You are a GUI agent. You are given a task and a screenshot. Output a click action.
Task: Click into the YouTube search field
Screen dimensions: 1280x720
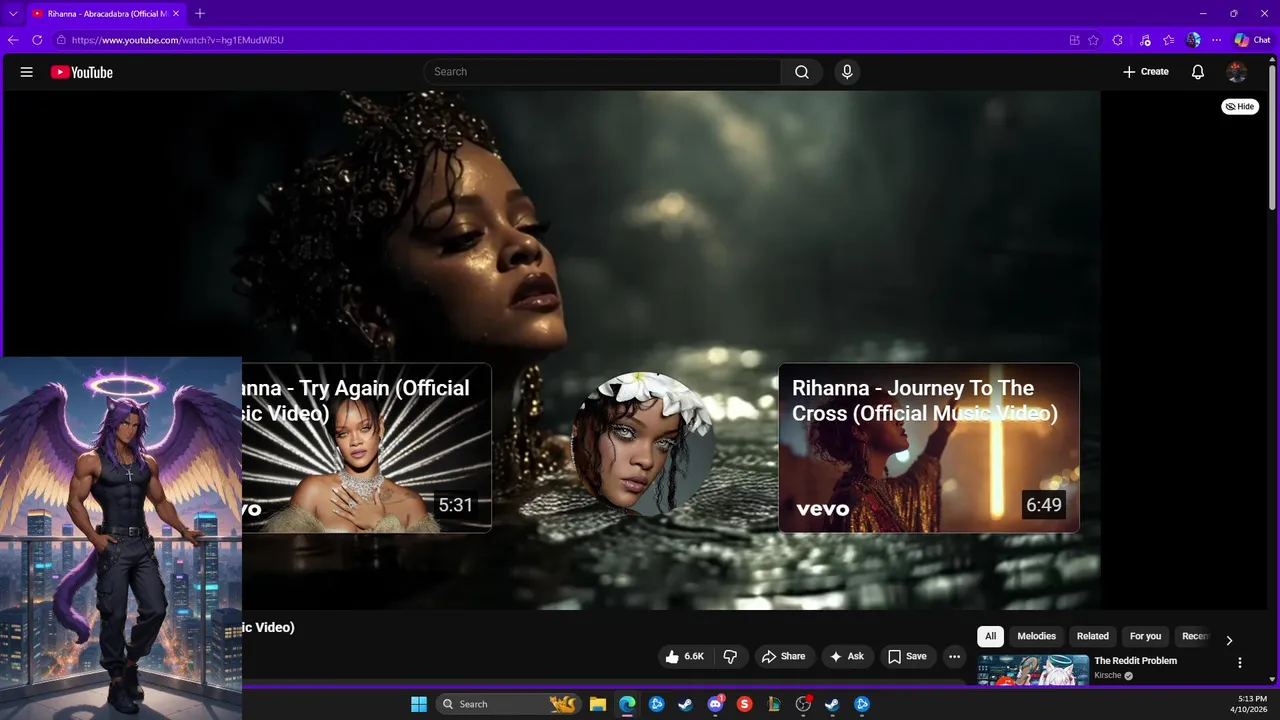602,72
